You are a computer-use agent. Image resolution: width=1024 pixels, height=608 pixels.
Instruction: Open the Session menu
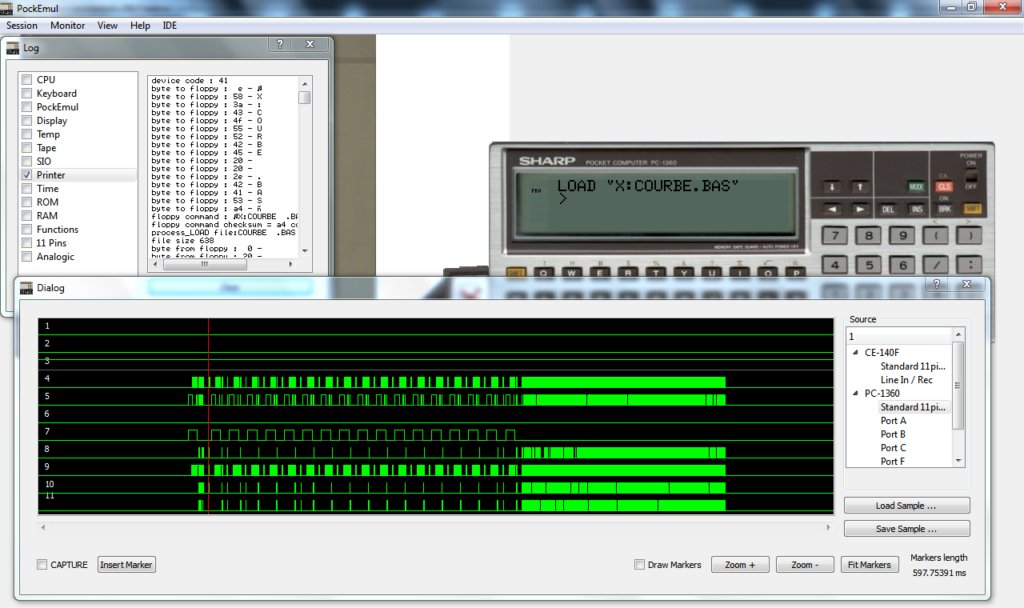coord(22,25)
